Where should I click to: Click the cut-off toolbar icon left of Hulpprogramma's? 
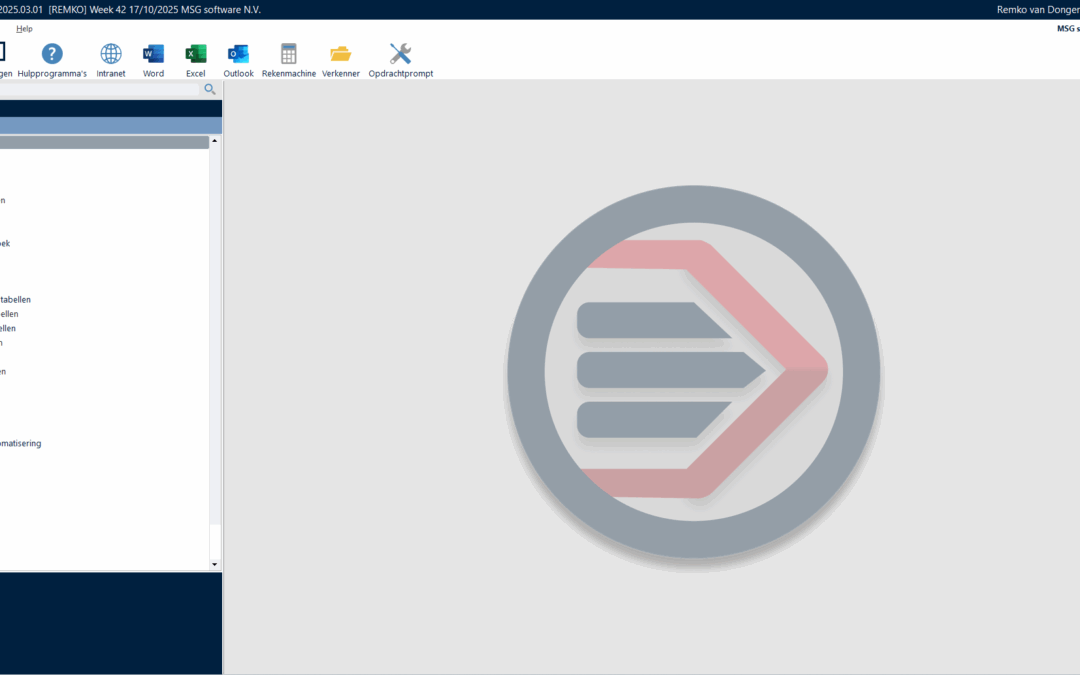(3, 54)
